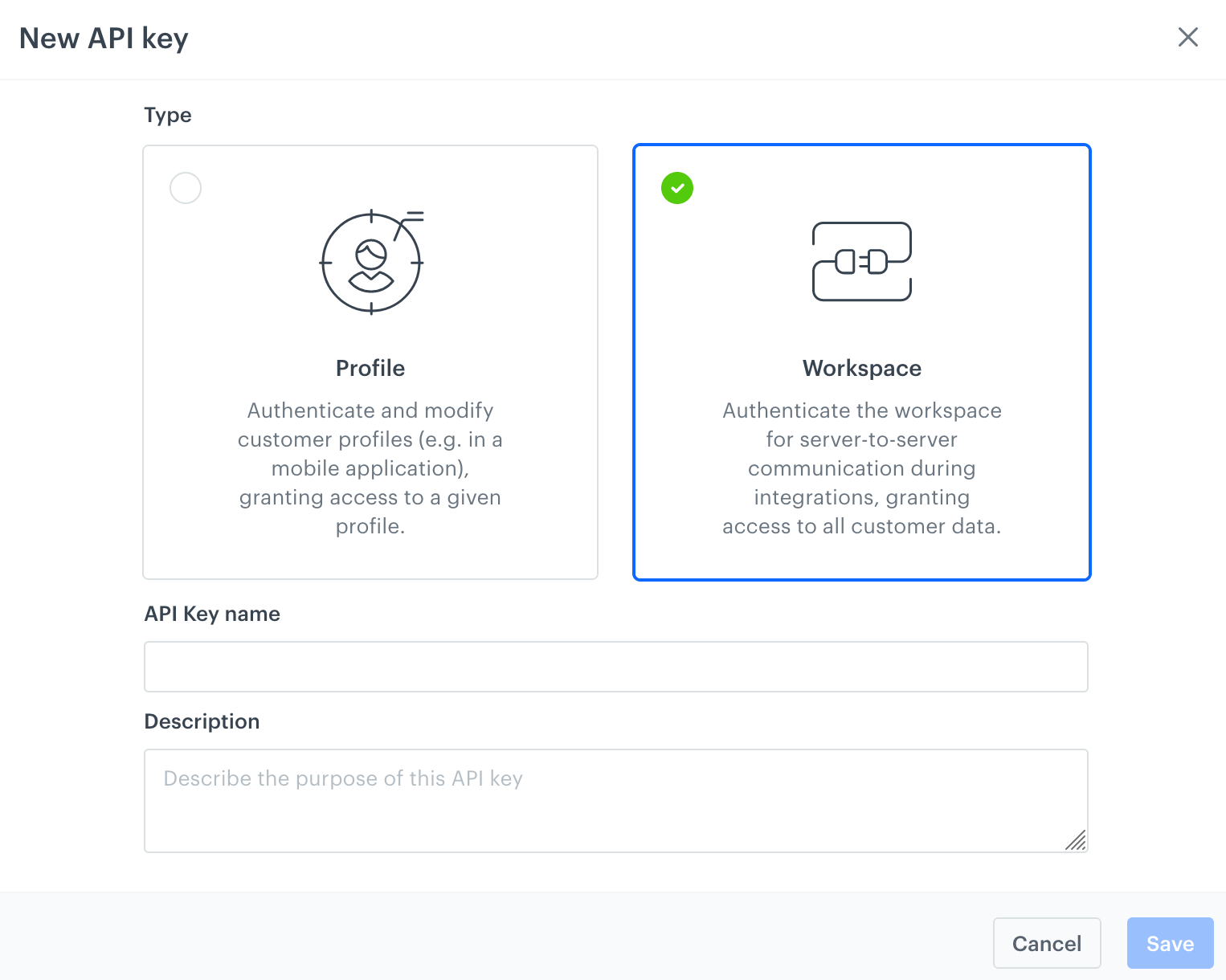Click inside the API Key name field
Image resolution: width=1226 pixels, height=980 pixels.
click(615, 667)
